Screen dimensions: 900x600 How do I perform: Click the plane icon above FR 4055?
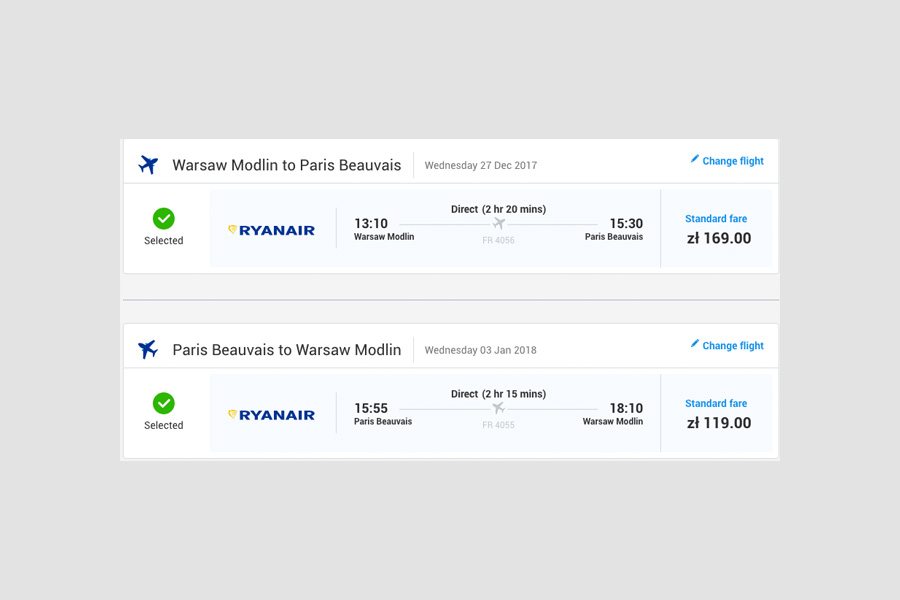coord(499,409)
